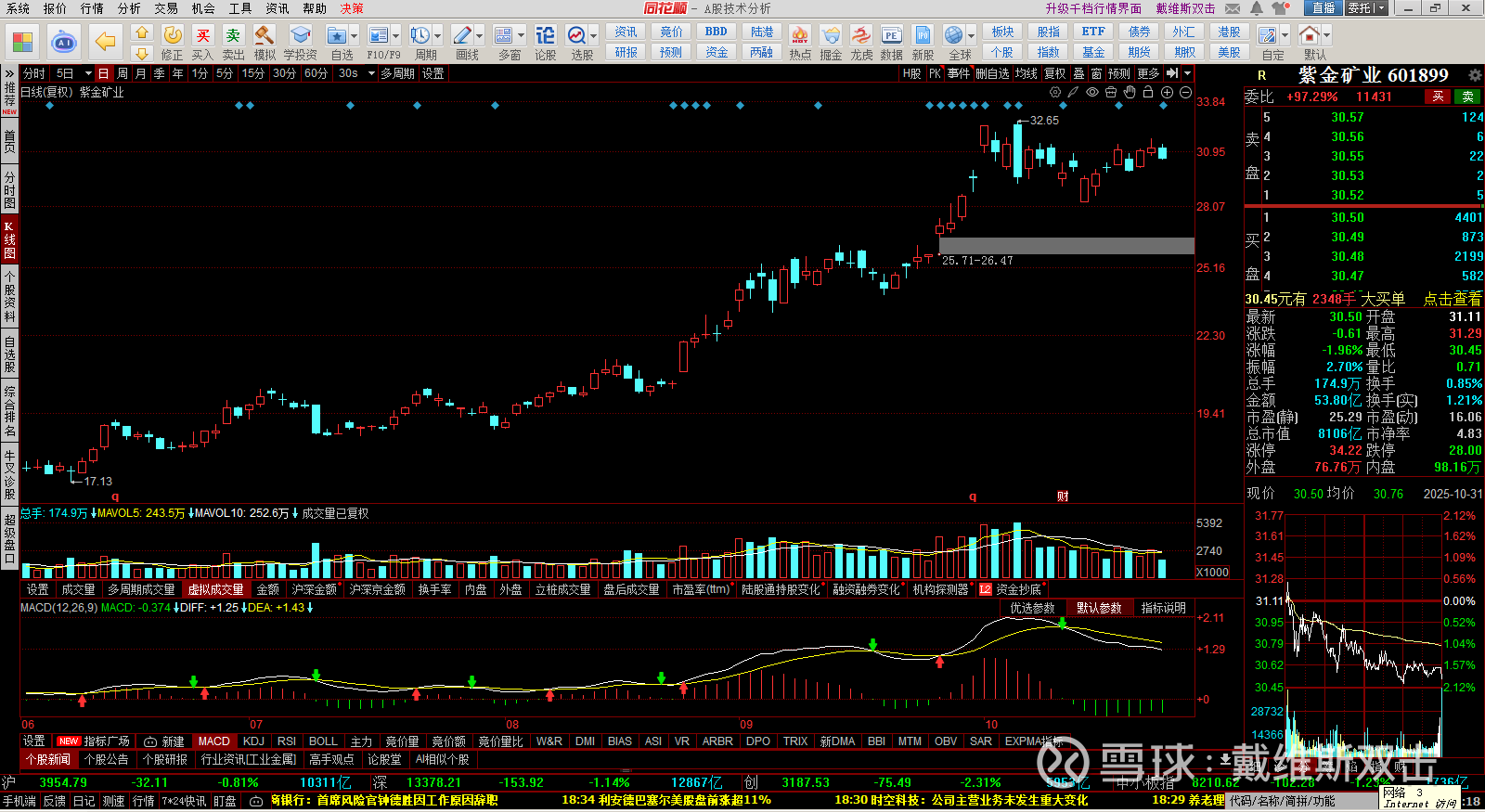The image size is (1485, 812).
Task: Open 模拟 gavel trading simulator icon
Action: (265, 35)
